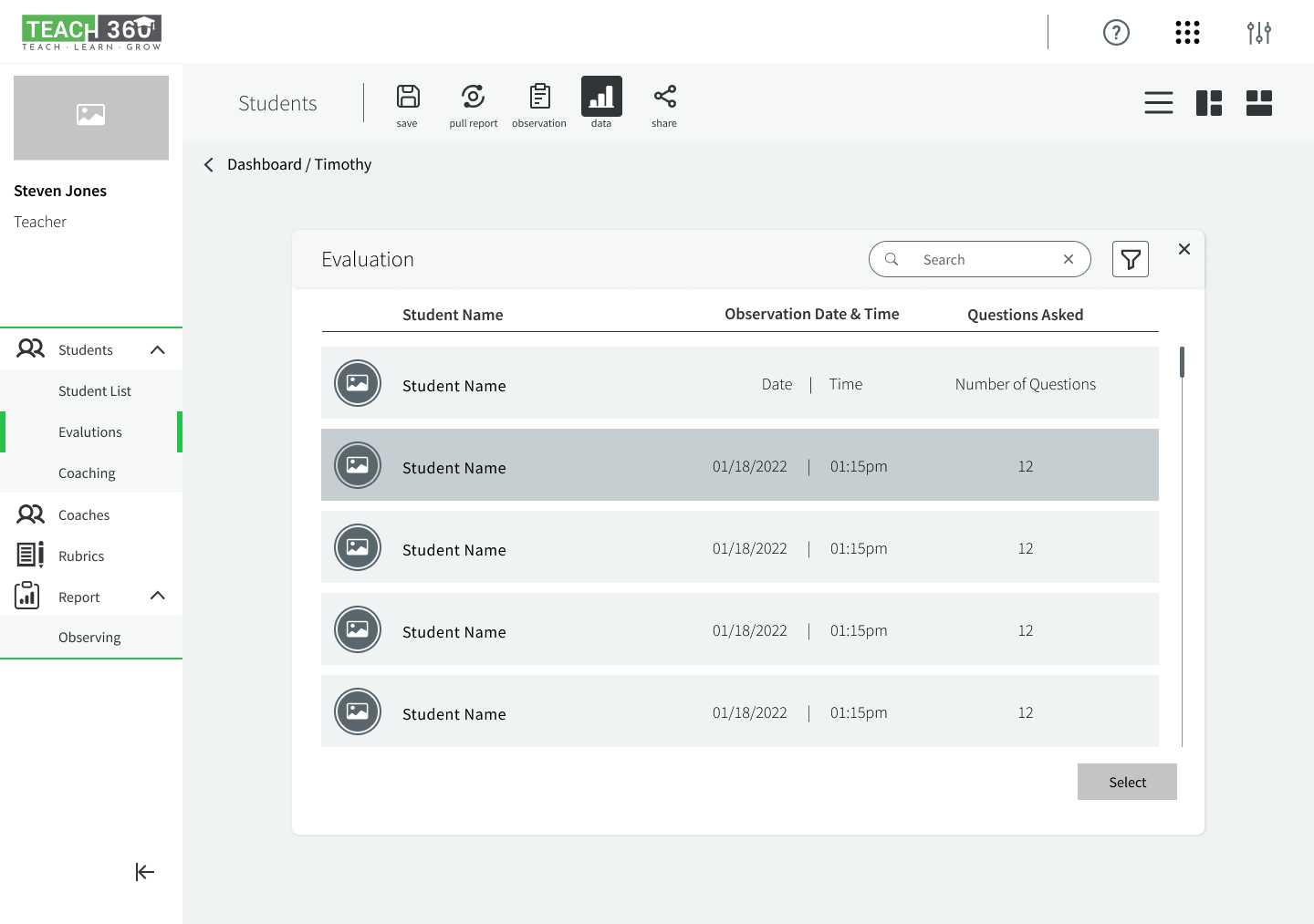Click Steven Jones profile picture placeholder

click(91, 118)
